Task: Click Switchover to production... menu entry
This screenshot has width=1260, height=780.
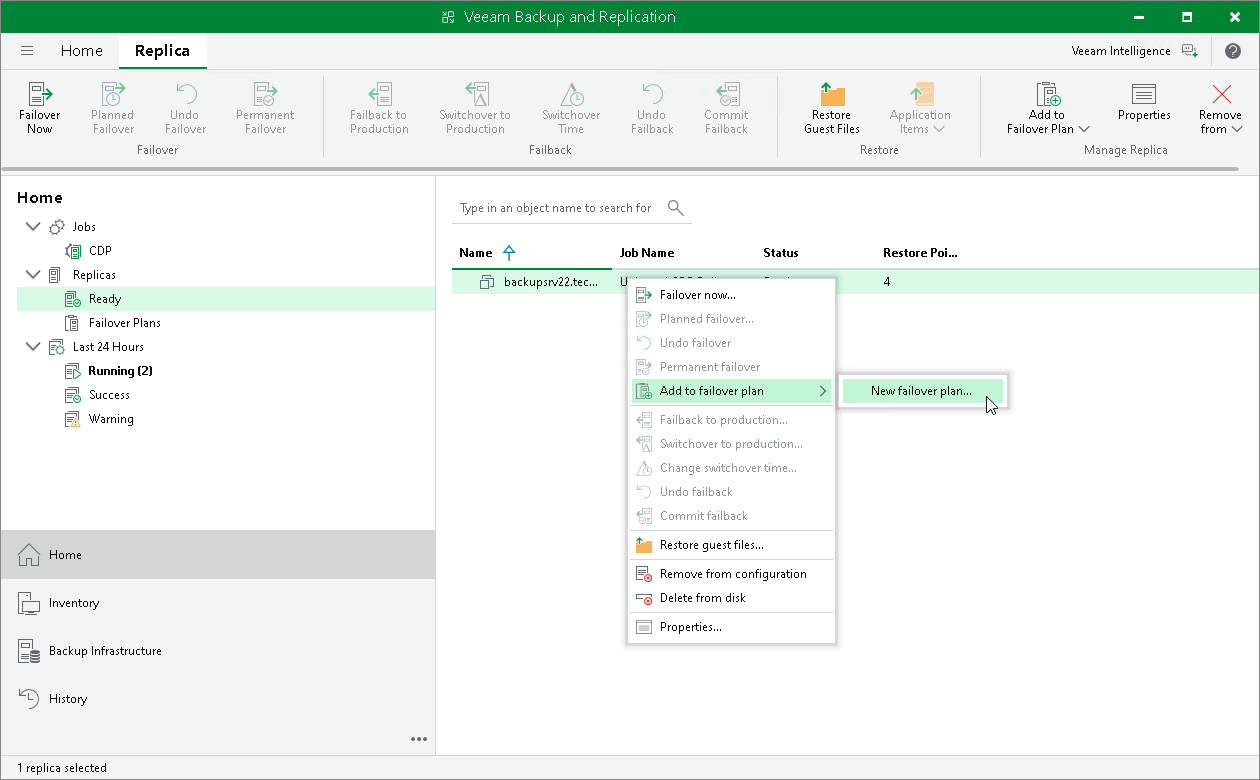Action: click(731, 444)
